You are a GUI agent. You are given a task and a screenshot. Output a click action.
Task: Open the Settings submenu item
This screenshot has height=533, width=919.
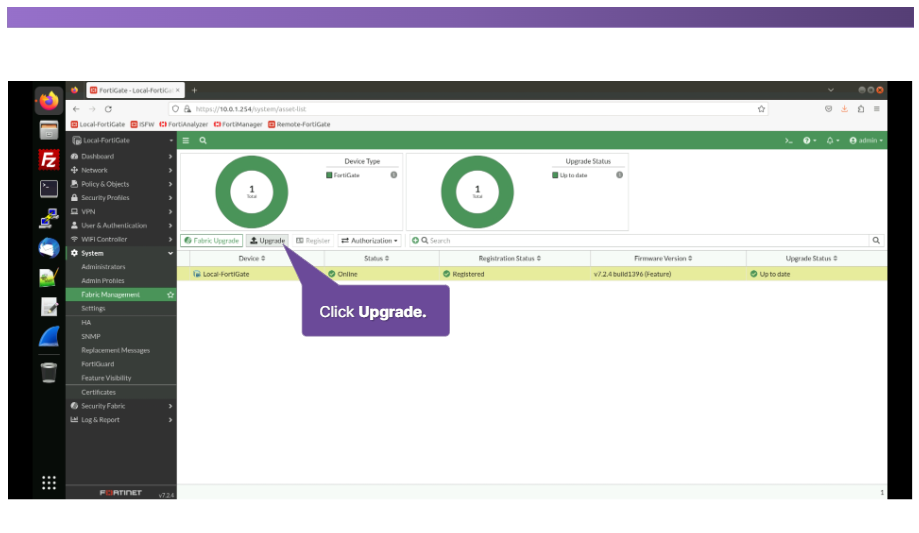point(93,308)
